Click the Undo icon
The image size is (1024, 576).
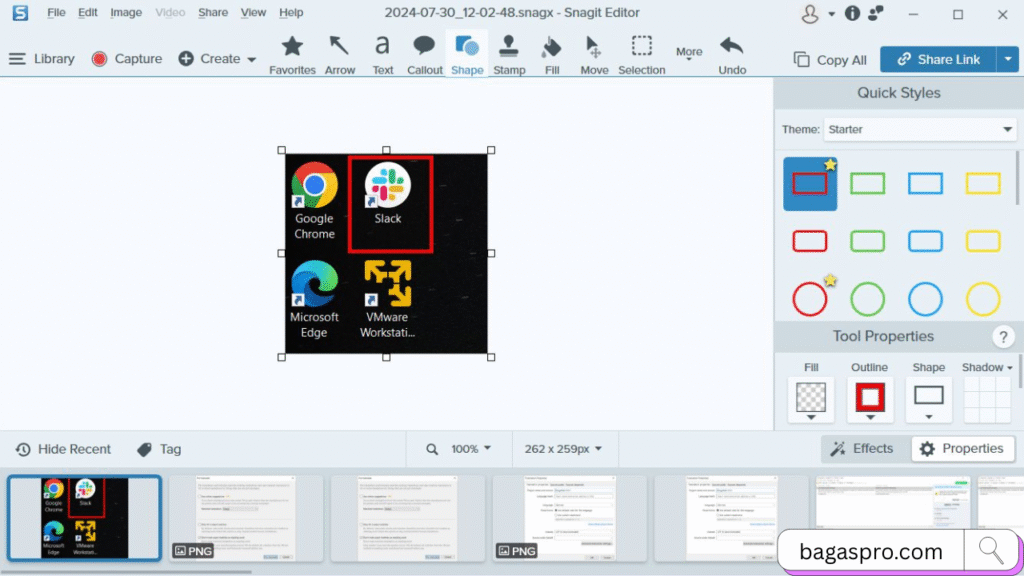(732, 52)
